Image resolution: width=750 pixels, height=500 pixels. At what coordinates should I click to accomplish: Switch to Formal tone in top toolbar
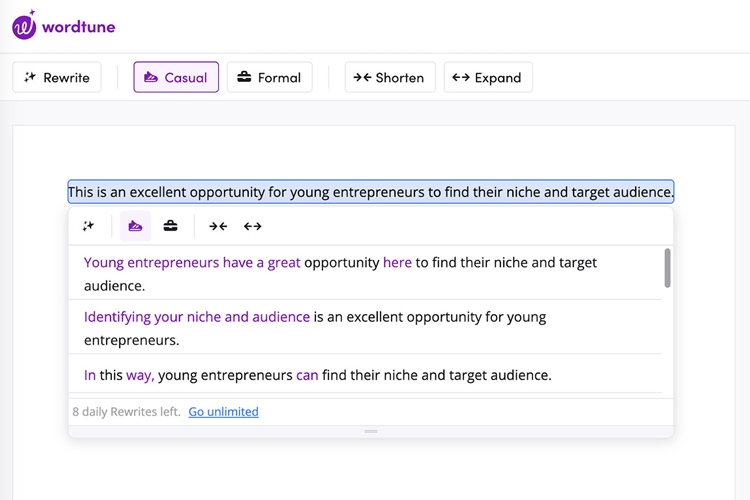click(x=269, y=78)
